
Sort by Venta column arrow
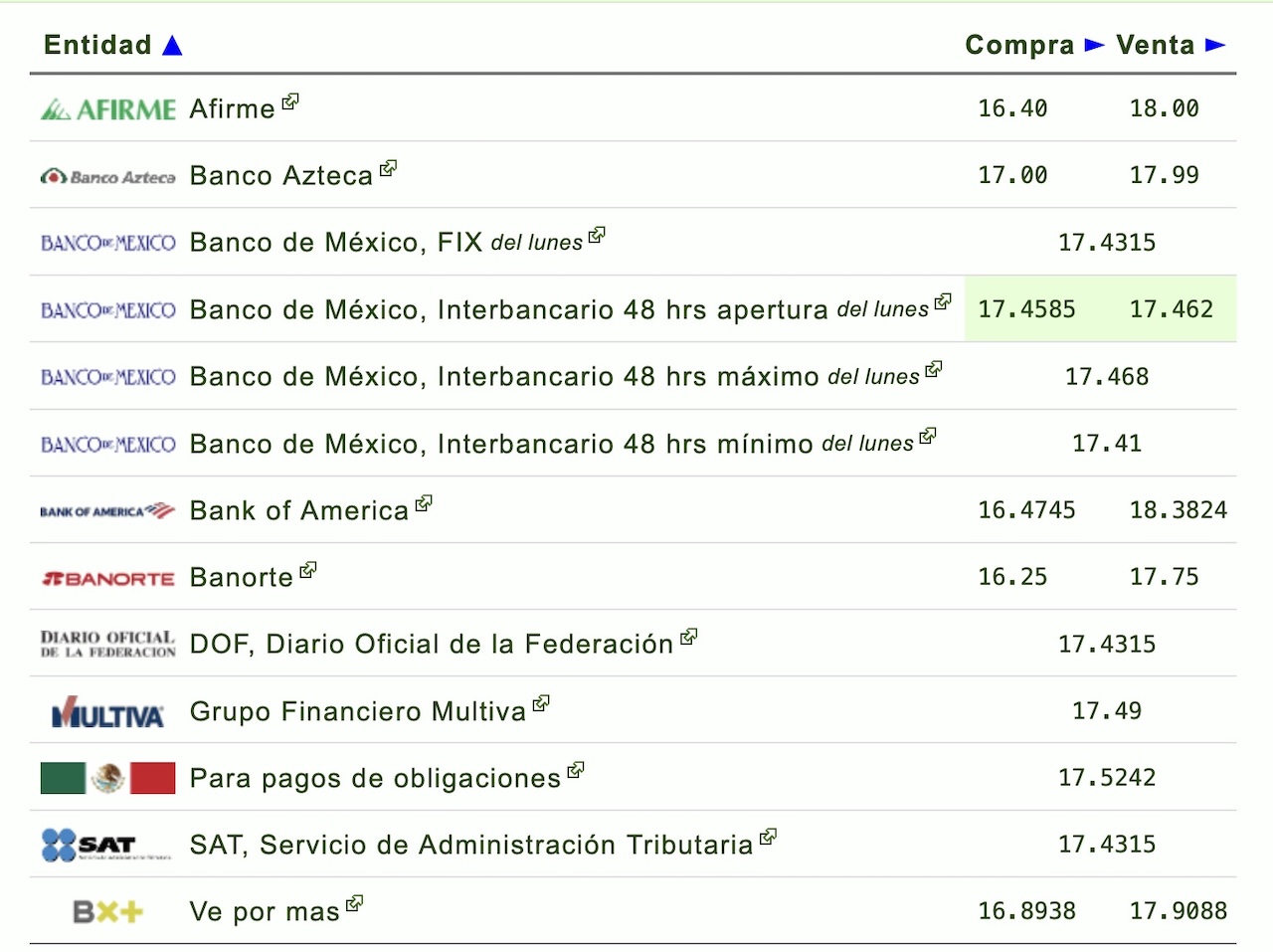click(x=1215, y=45)
